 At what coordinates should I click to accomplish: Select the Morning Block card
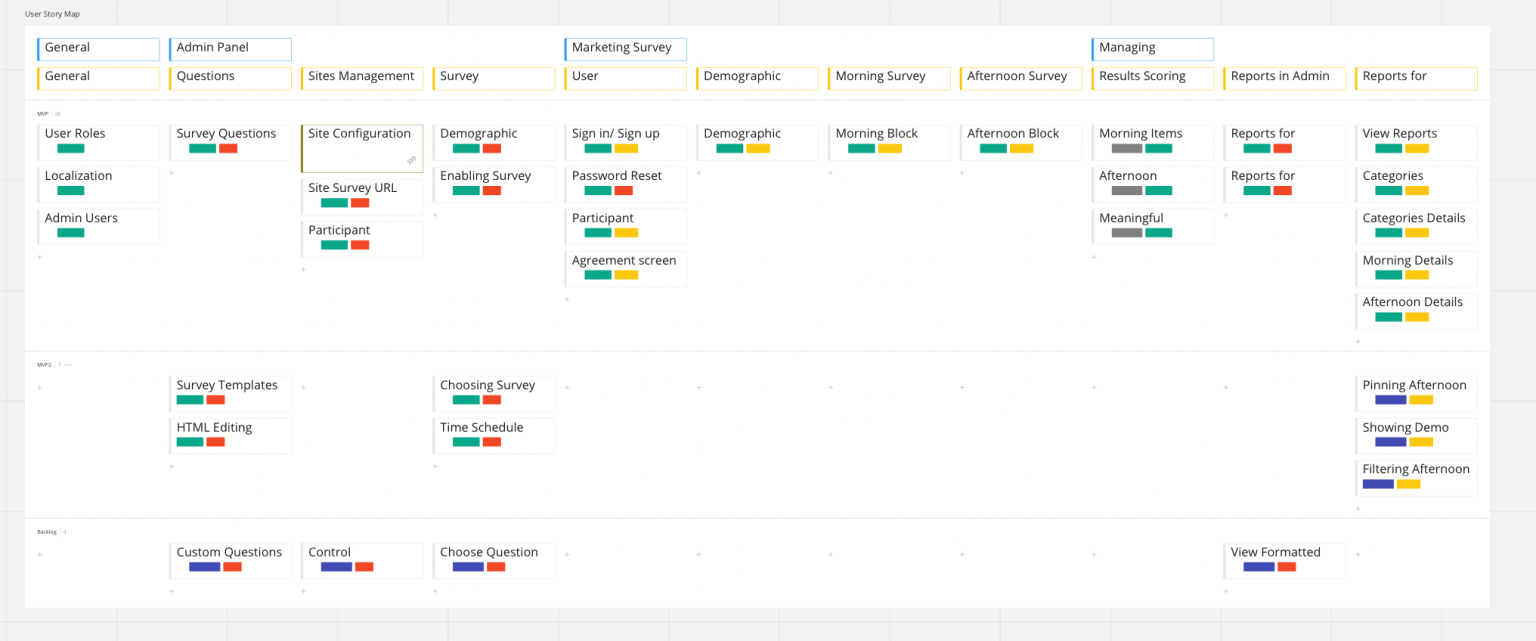889,141
